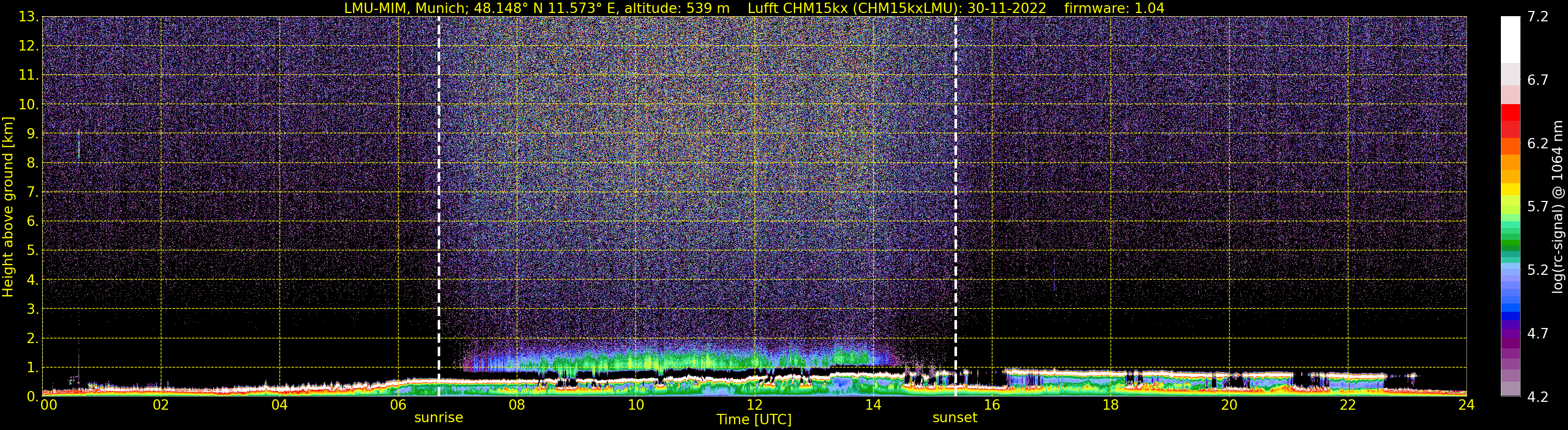Click the colorbar tick label "4.7"
This screenshot has width=1568, height=430.
pos(1537,334)
